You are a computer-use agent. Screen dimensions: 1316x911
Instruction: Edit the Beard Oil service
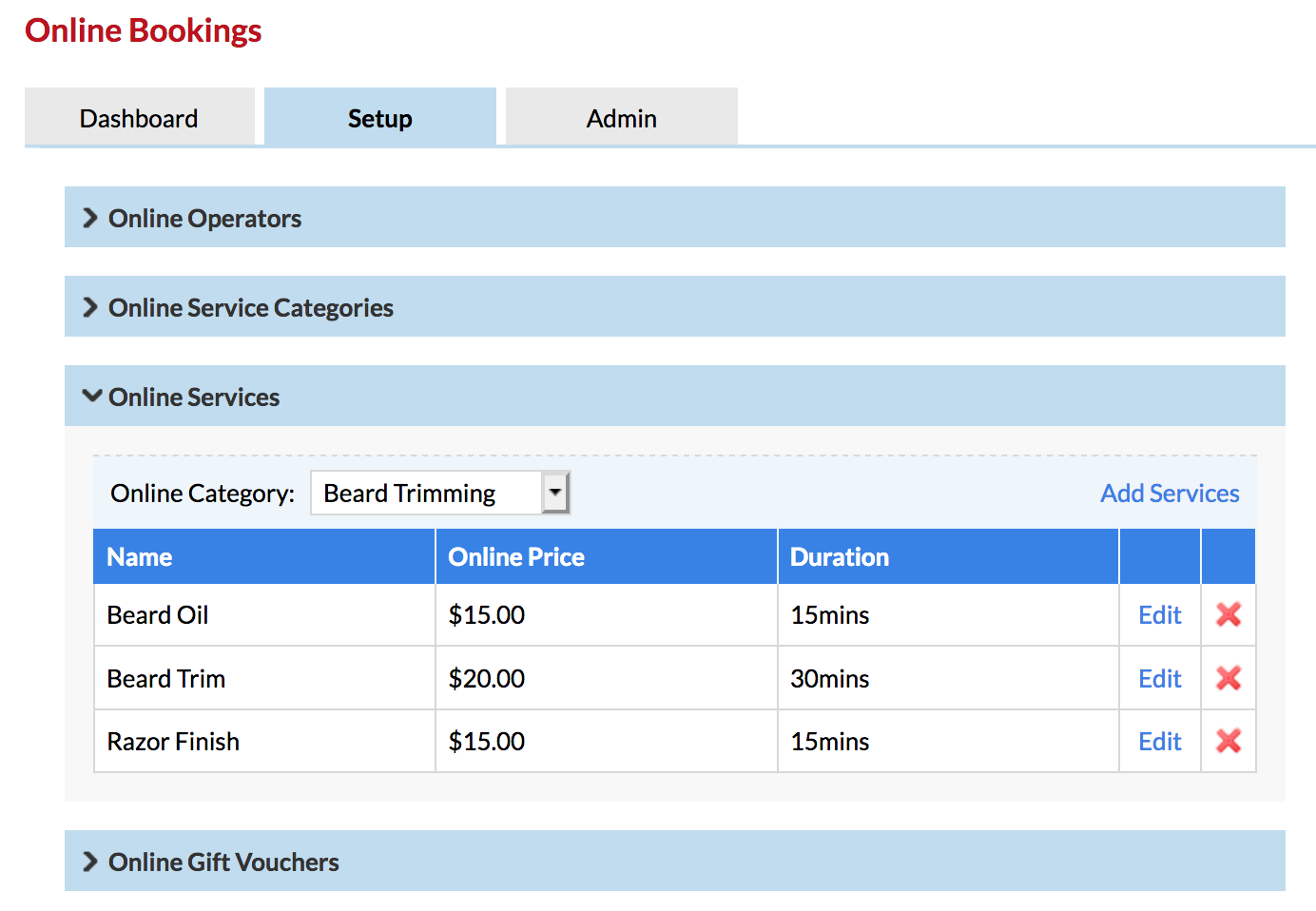tap(1159, 615)
